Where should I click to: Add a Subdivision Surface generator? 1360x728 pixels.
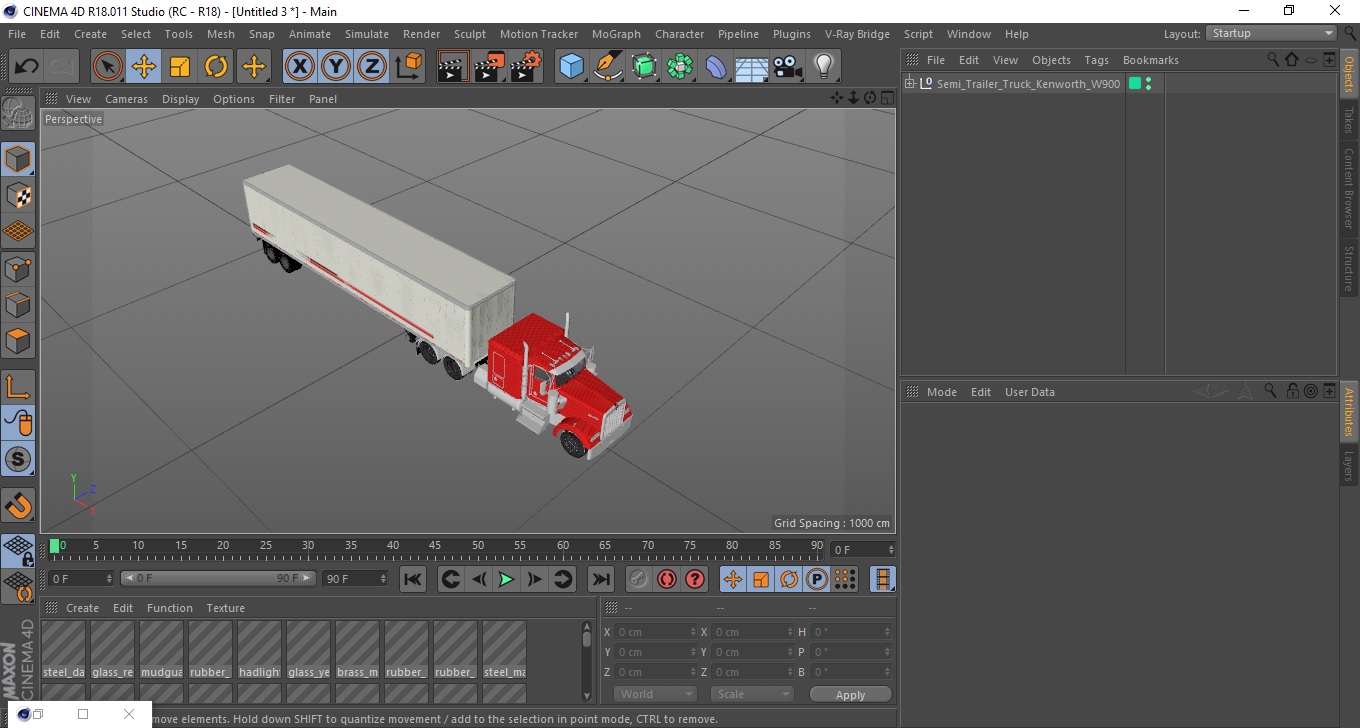(644, 67)
